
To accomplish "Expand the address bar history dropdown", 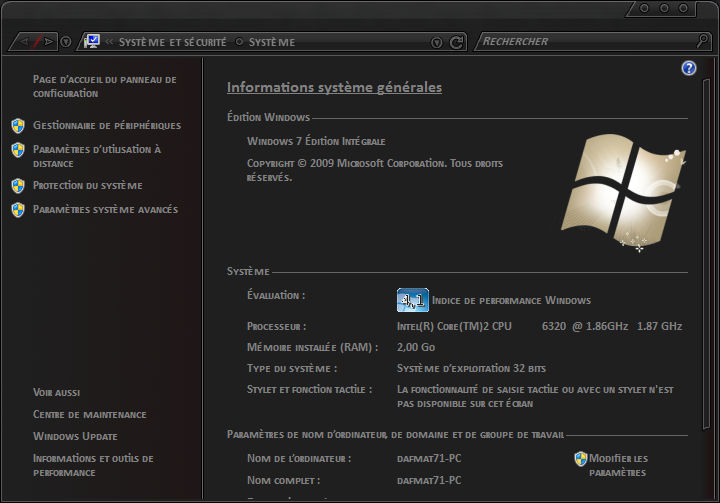I will [x=437, y=43].
